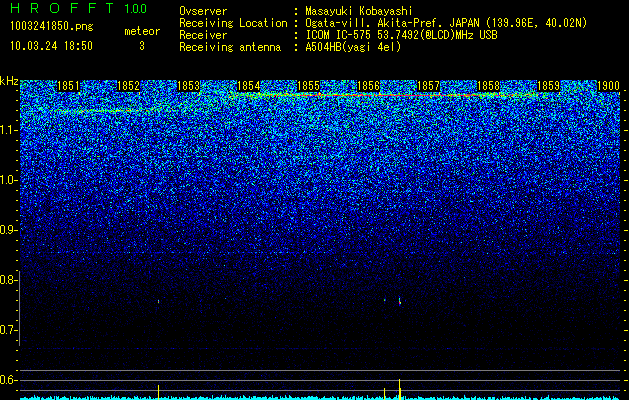Click the tallest yellow intensity spike

400,389
